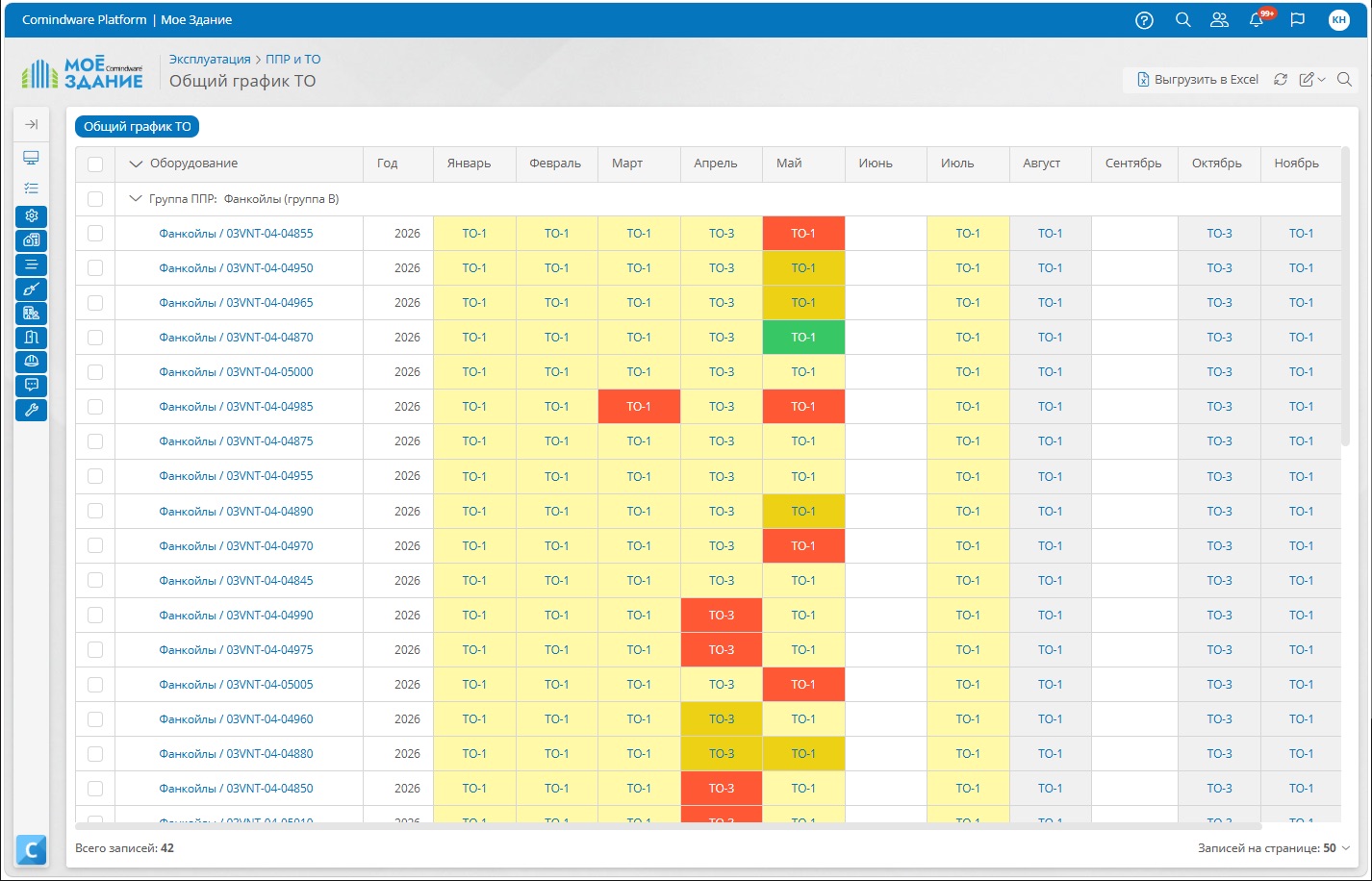1372x881 pixels.
Task: Collapse the Группа ППР Фанкойлы group
Action: (135, 199)
